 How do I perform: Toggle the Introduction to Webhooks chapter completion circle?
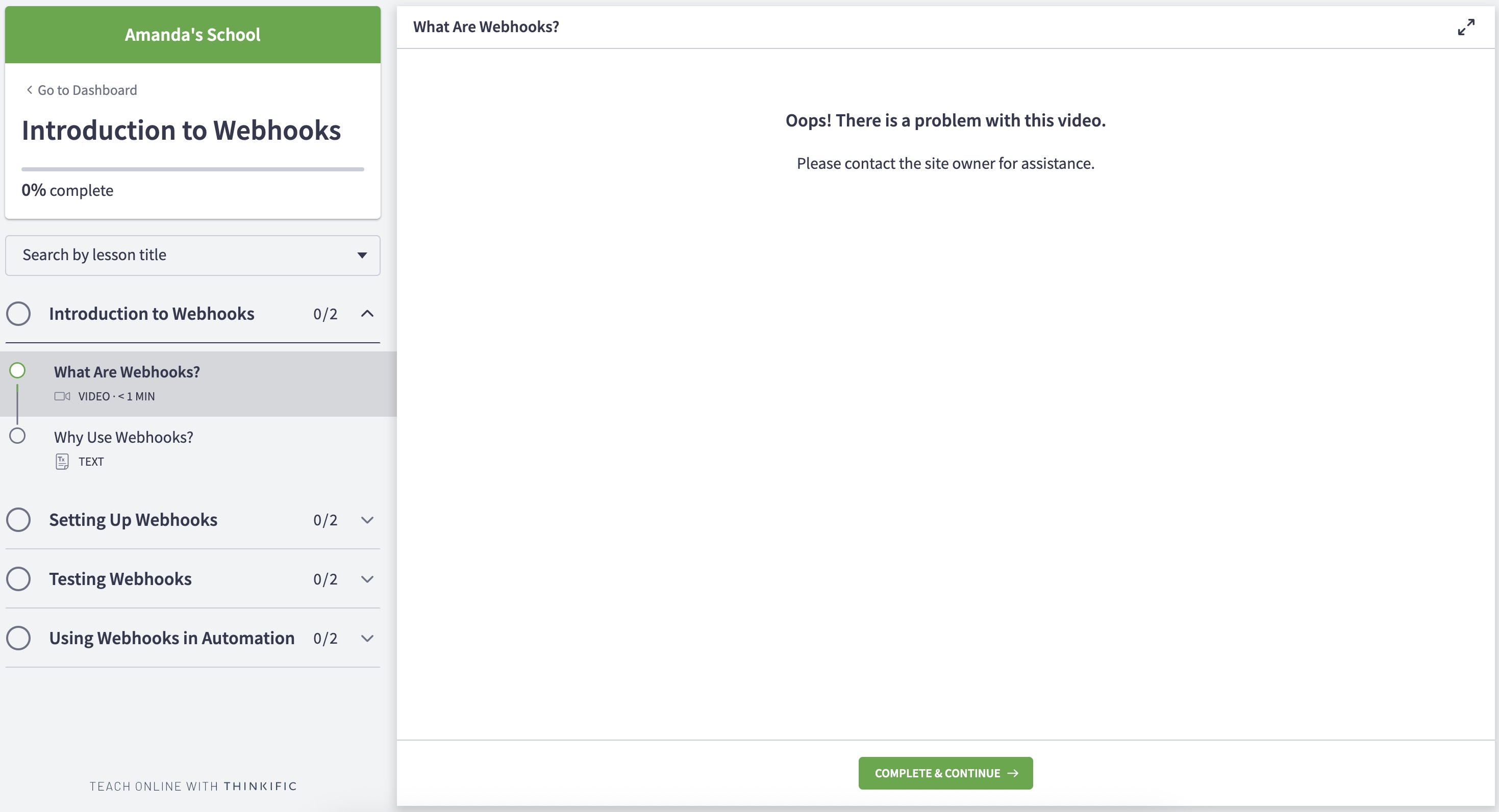point(18,314)
